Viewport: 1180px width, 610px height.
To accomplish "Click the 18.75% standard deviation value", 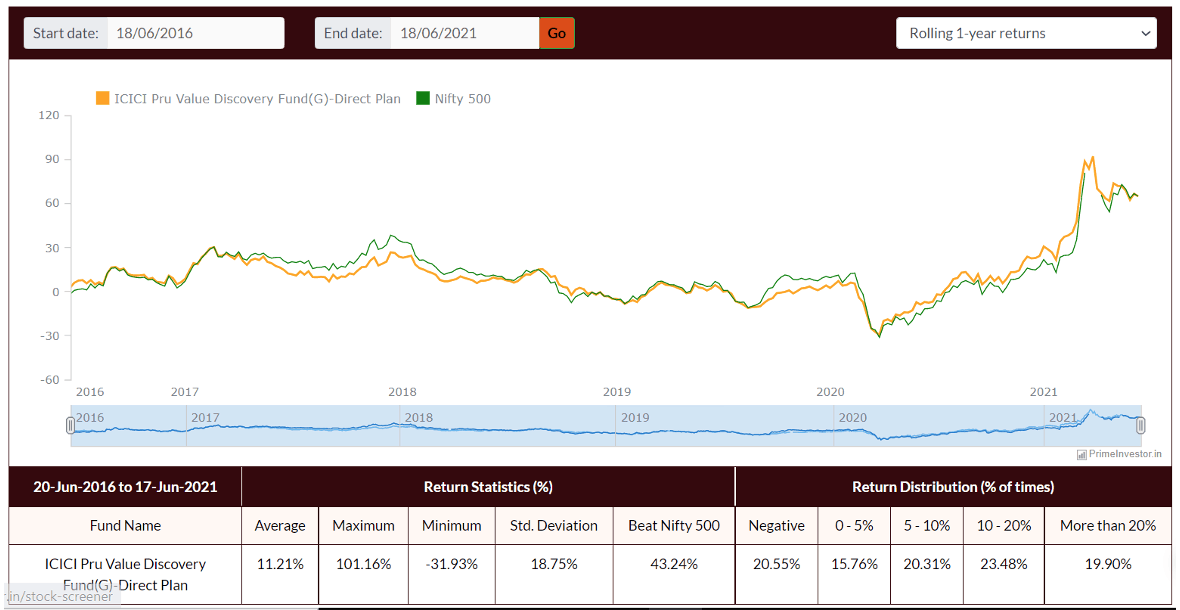I will click(x=554, y=565).
